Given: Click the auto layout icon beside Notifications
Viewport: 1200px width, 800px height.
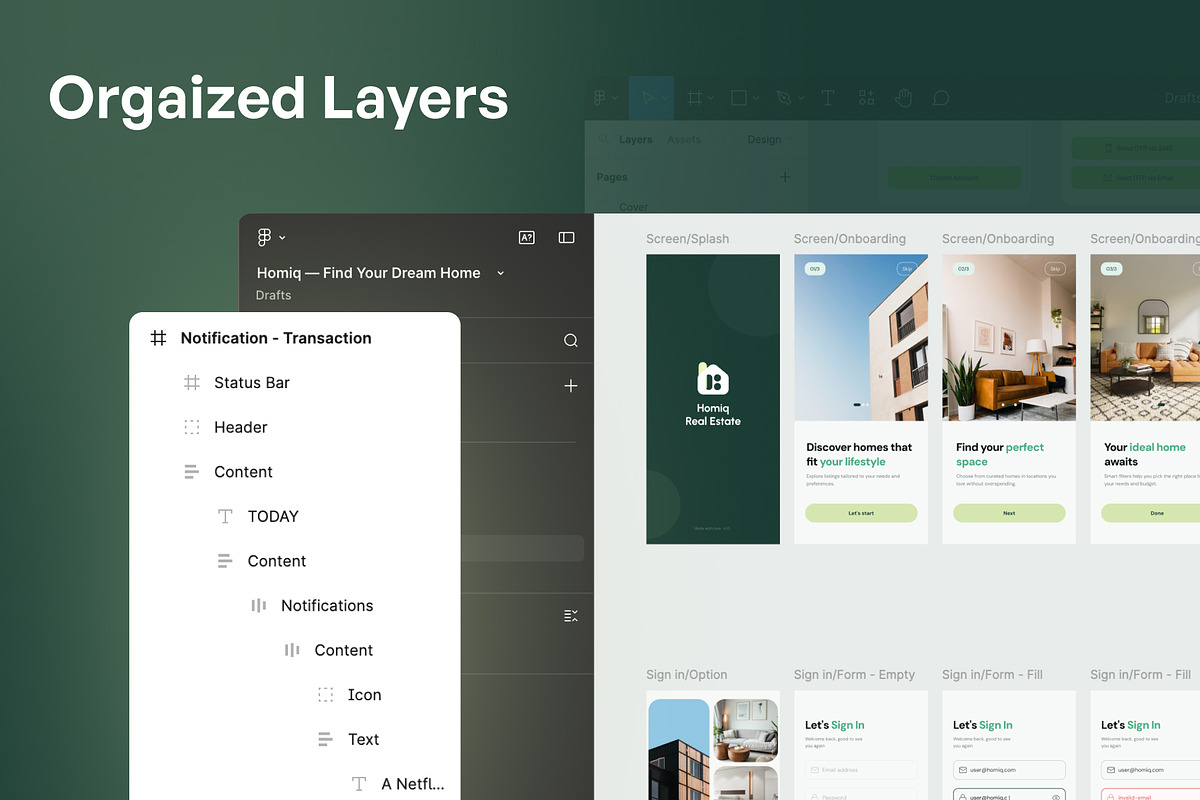Looking at the screenshot, I should point(259,605).
